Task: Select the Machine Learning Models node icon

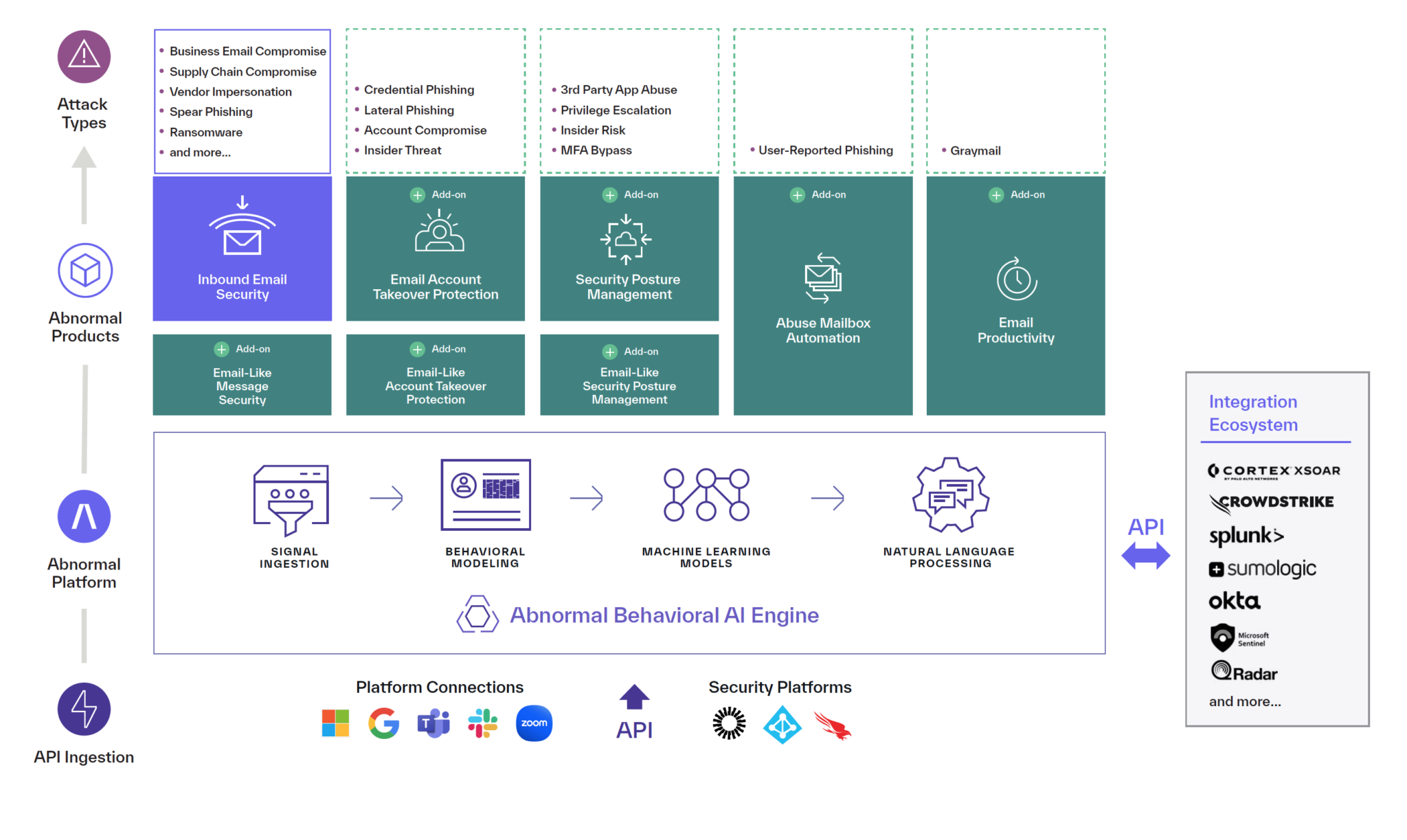Action: 706,495
